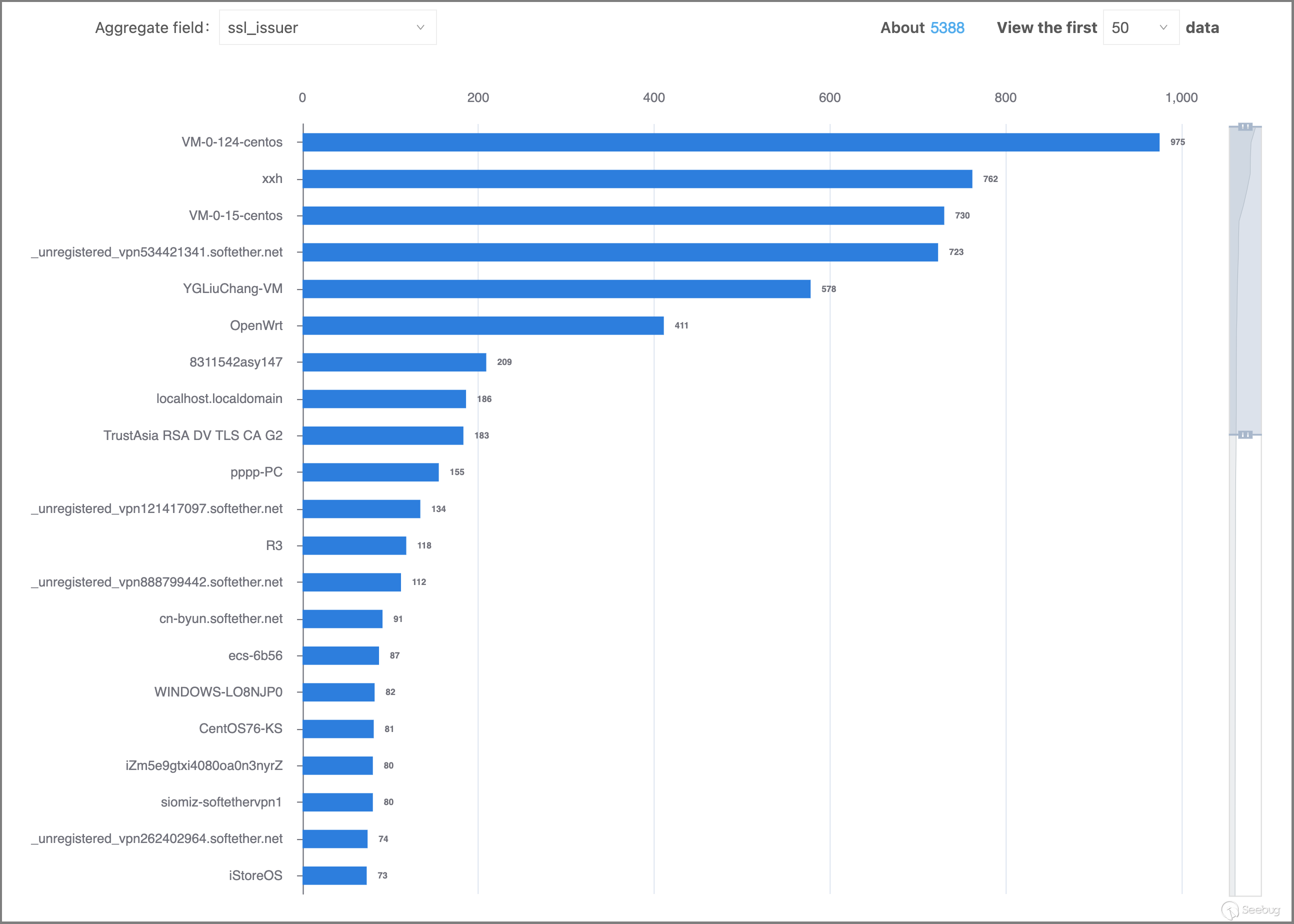The width and height of the screenshot is (1294, 924).
Task: Click the xxh bar showing 762
Action: 637,178
